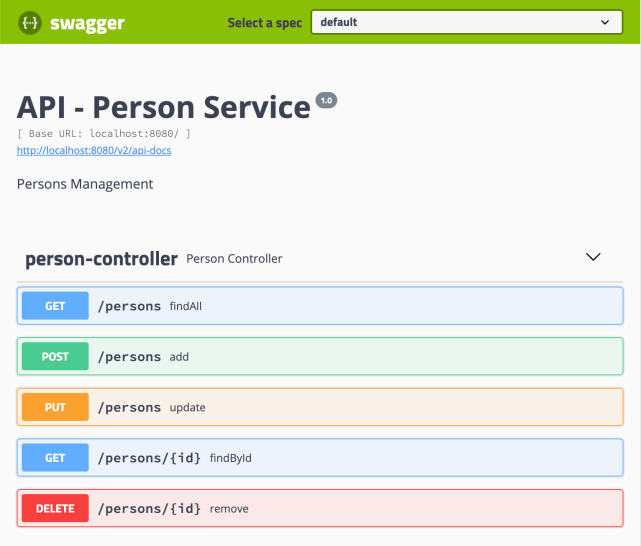Click the green POST method badge
This screenshot has height=546, width=641.
(55, 357)
